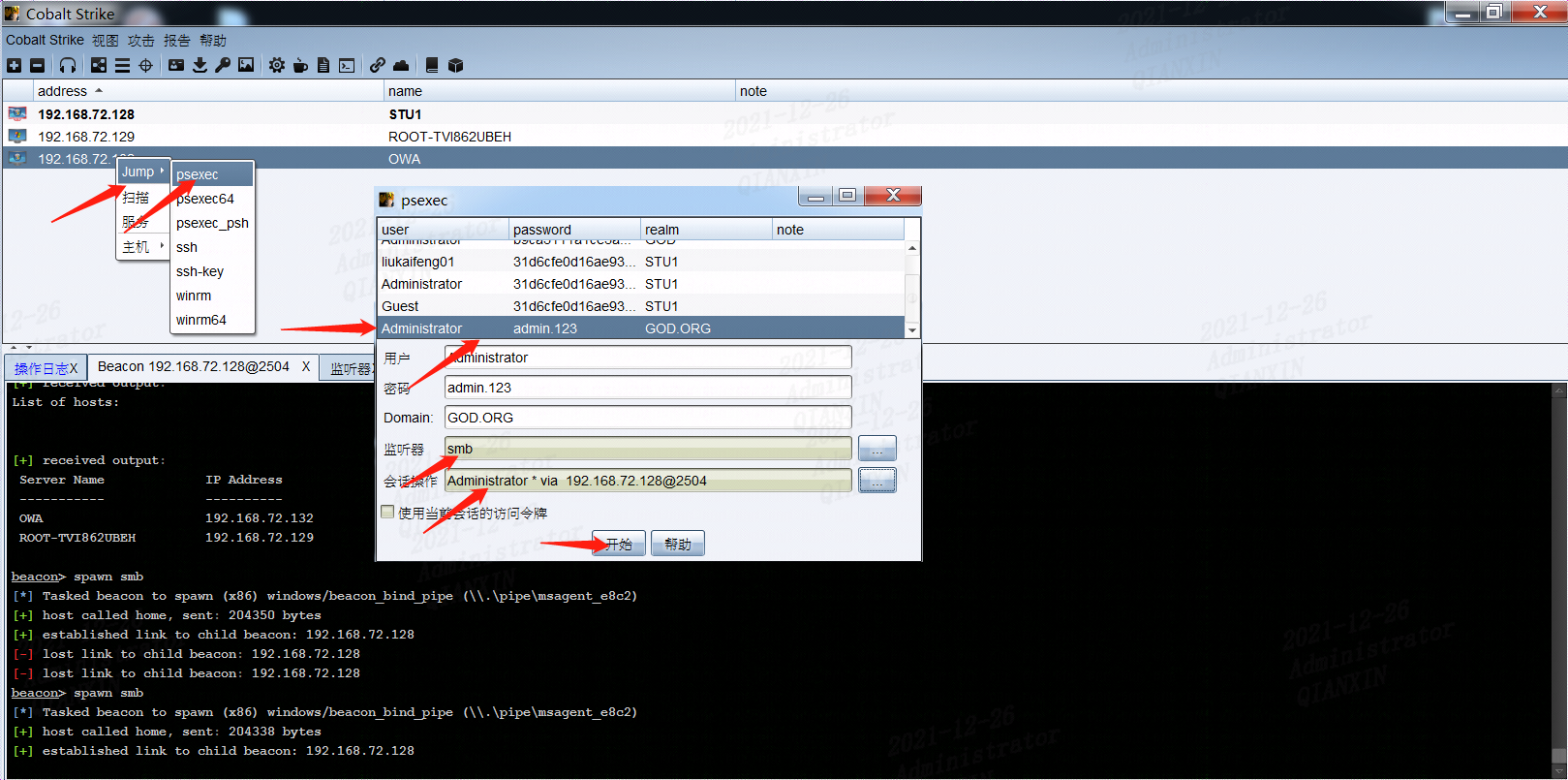
Task: Click the 帮助 button in the psexec dialog
Action: point(678,544)
